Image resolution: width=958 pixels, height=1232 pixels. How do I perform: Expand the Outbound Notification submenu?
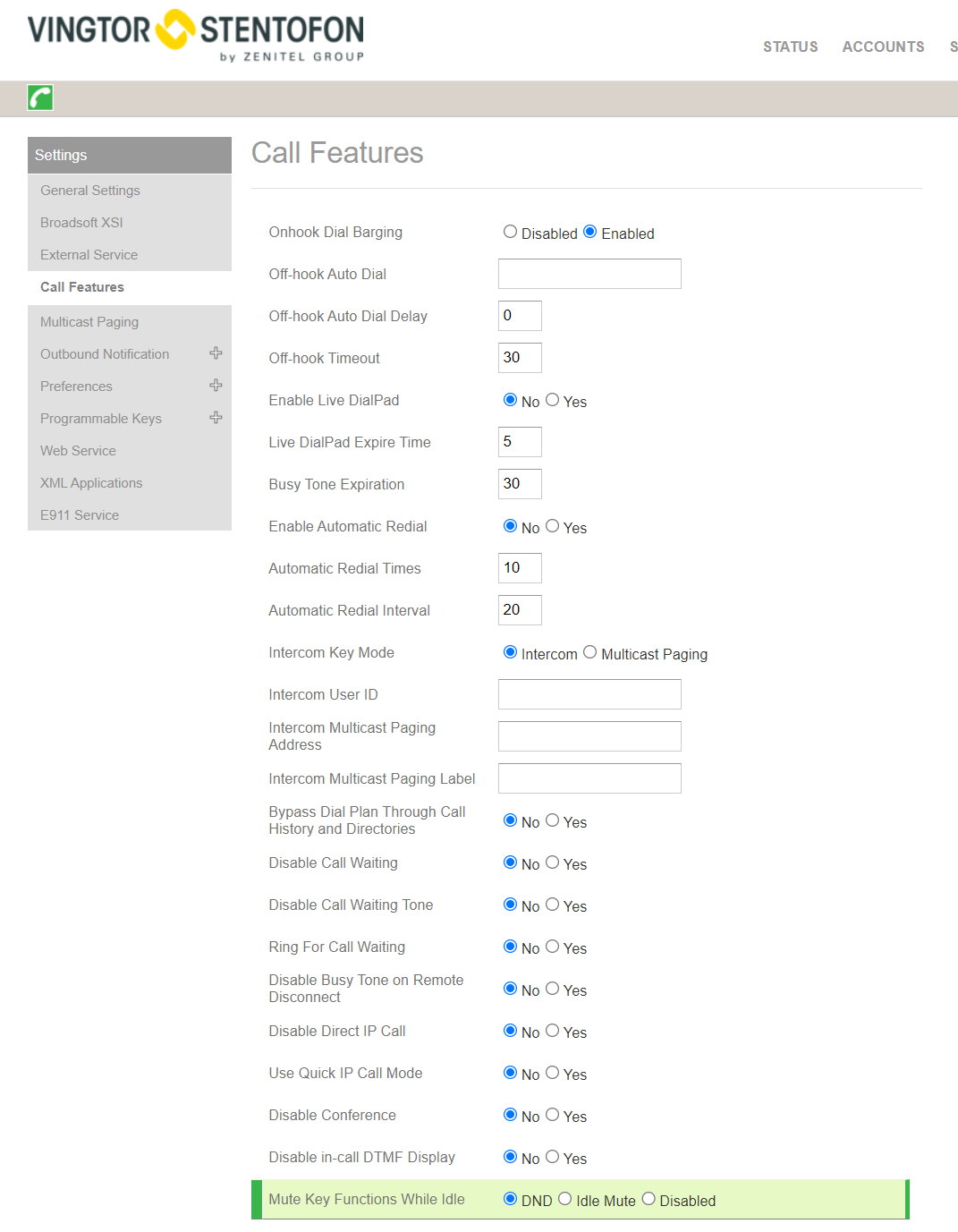pos(216,353)
